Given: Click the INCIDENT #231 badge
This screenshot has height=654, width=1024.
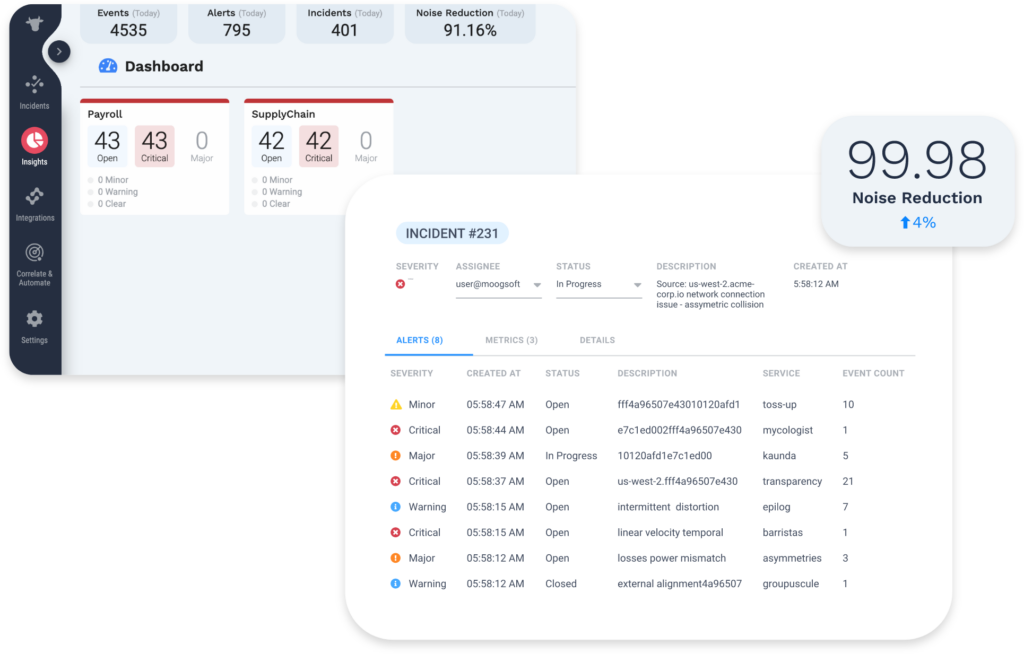Looking at the screenshot, I should 452,232.
